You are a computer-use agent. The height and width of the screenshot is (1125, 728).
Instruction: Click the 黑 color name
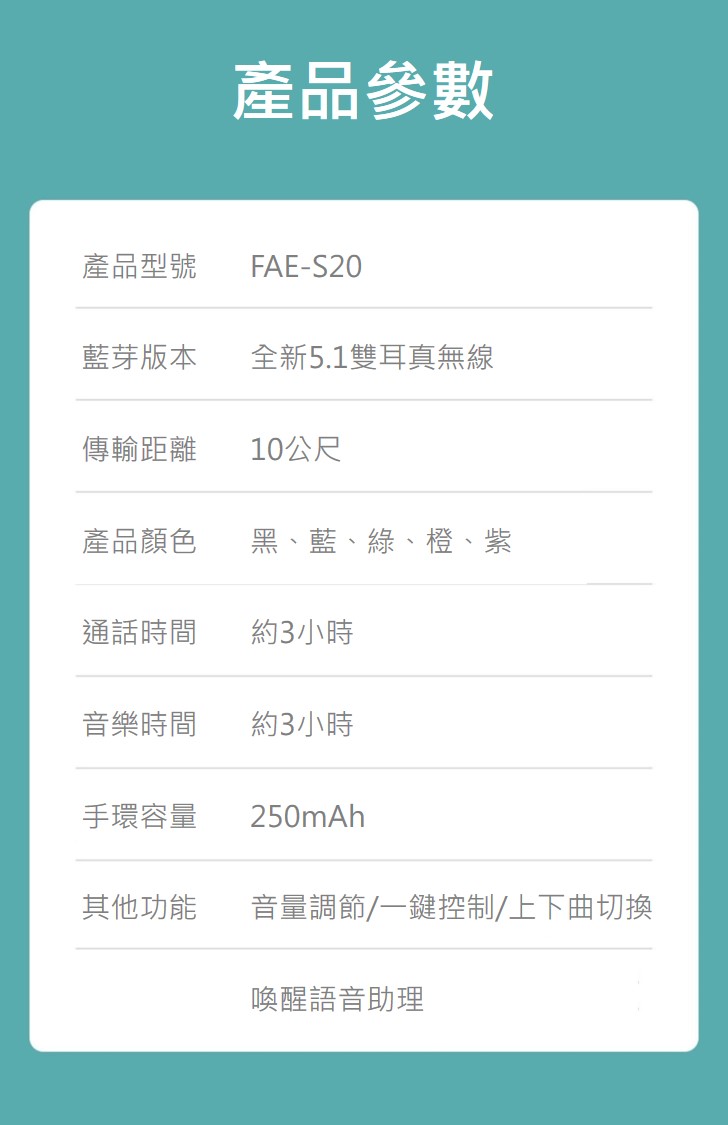[x=265, y=541]
